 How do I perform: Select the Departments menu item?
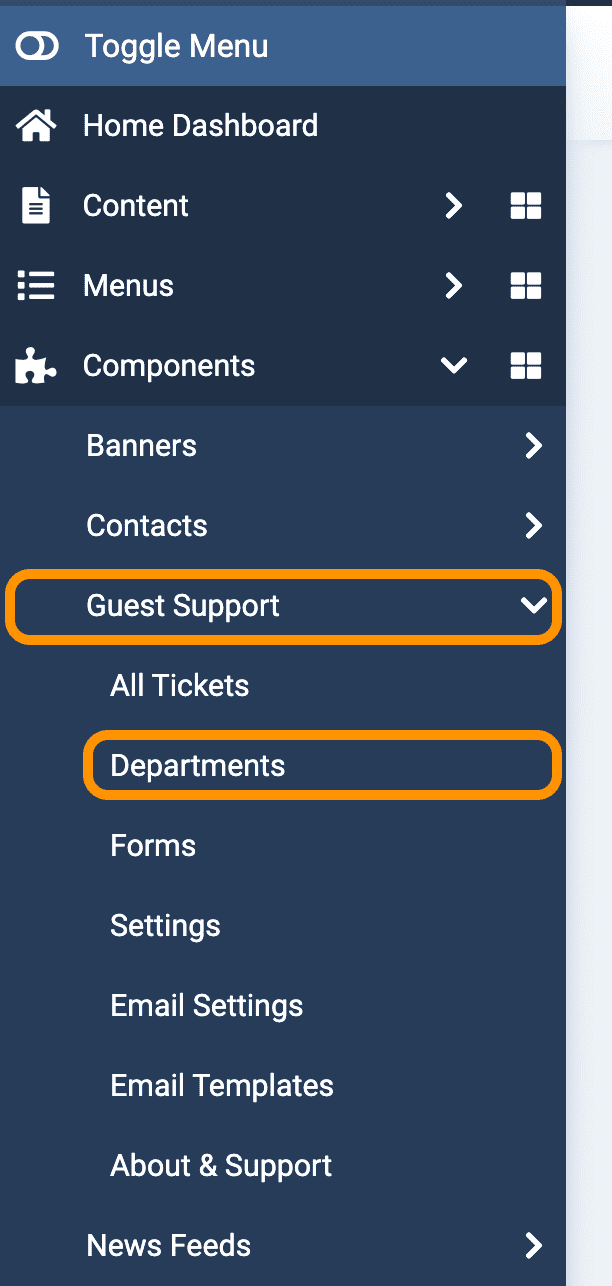[198, 766]
